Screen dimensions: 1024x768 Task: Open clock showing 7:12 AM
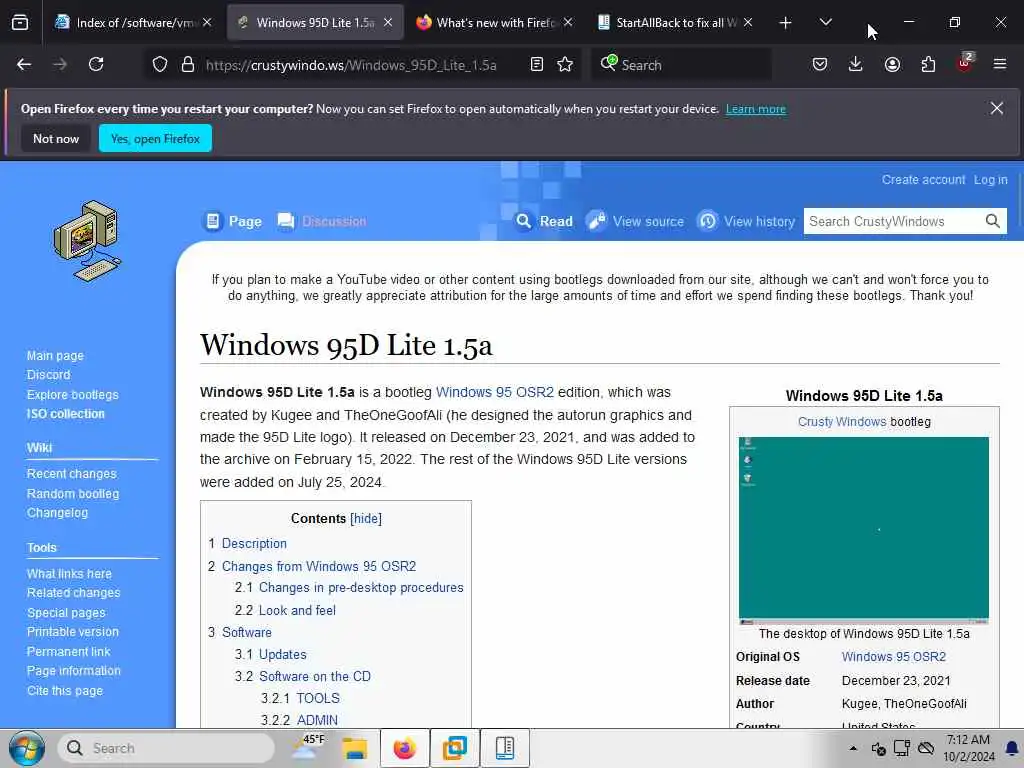[x=968, y=748]
